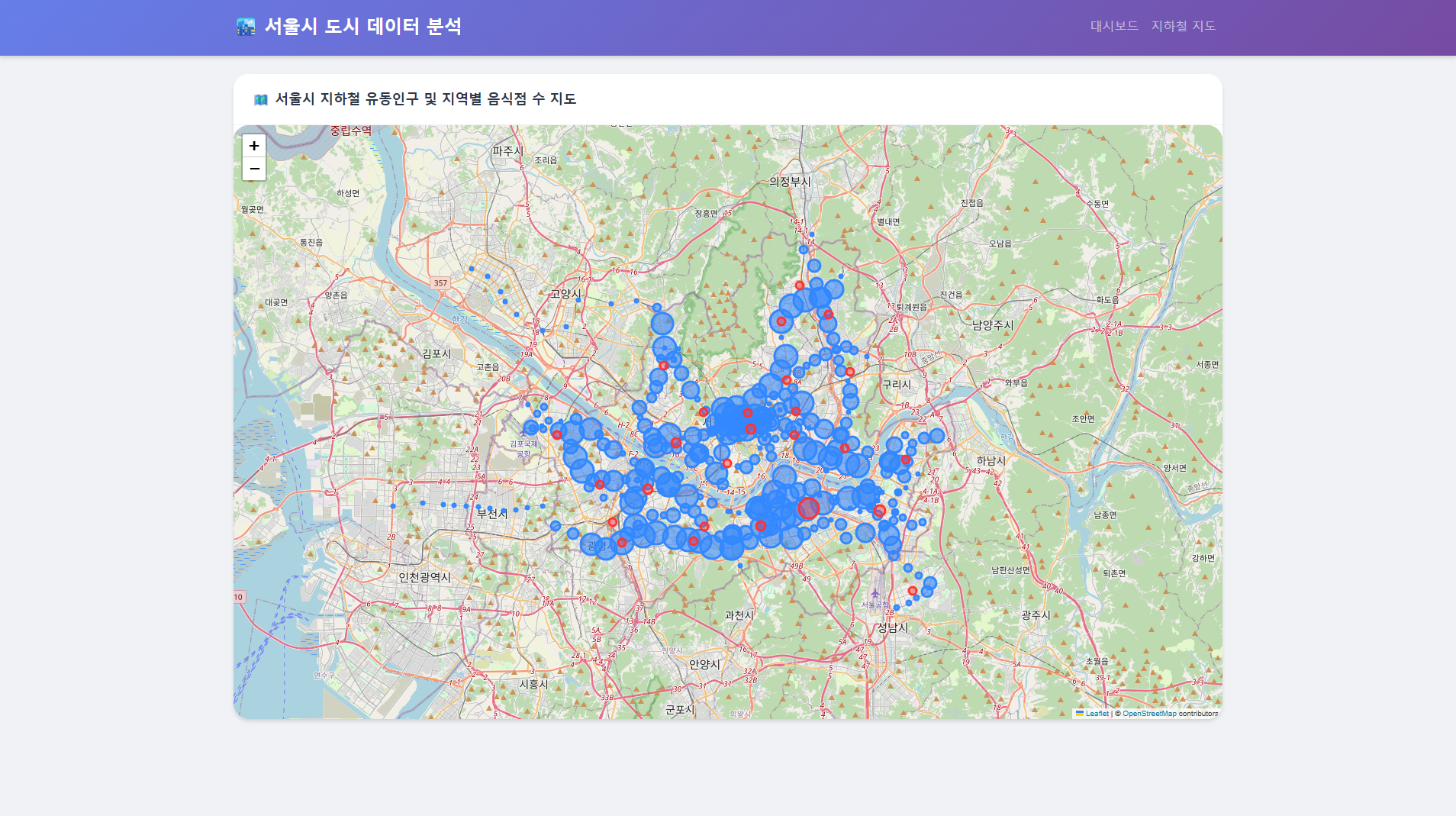Click the map emoji icon beside card title

[x=261, y=99]
